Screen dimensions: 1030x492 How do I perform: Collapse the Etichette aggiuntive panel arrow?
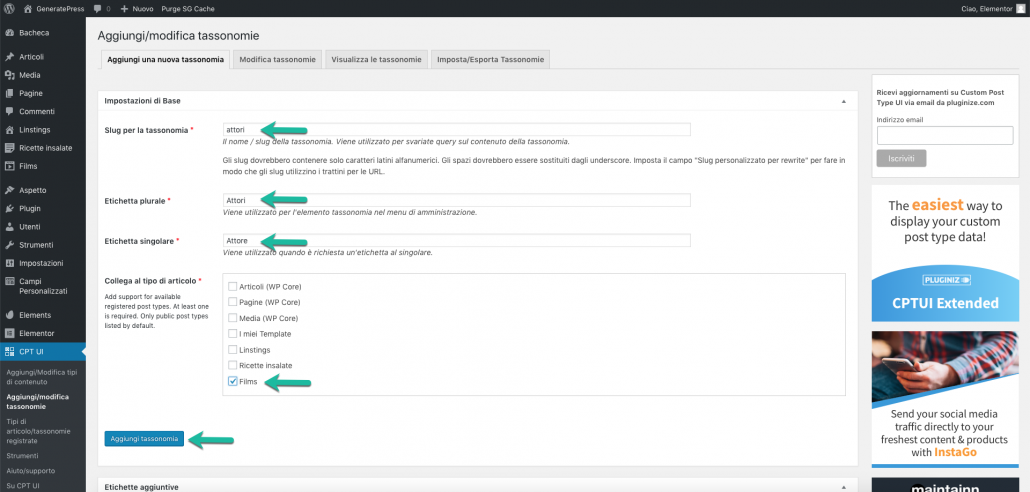pos(843,486)
